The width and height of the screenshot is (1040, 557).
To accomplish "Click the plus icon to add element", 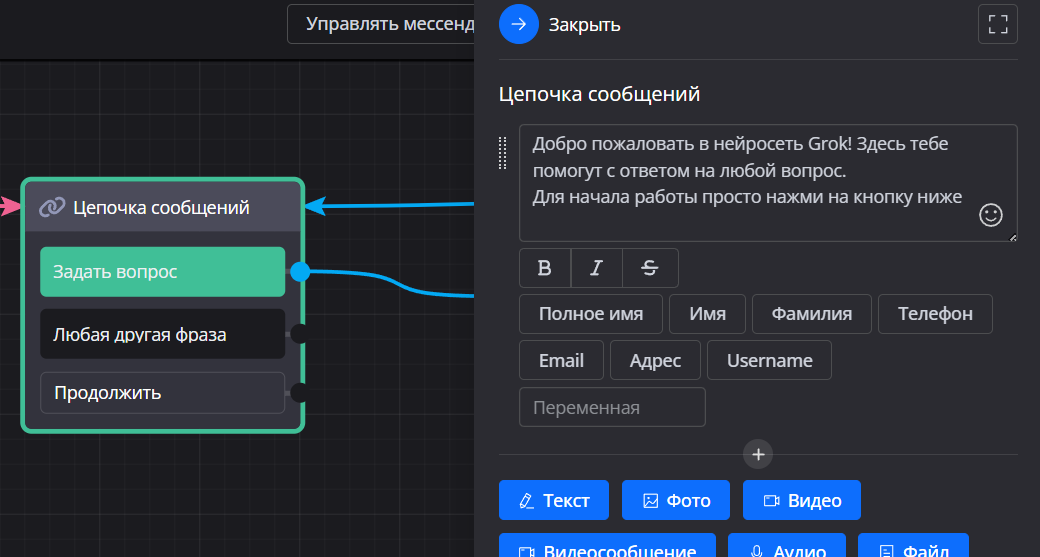I will (758, 454).
